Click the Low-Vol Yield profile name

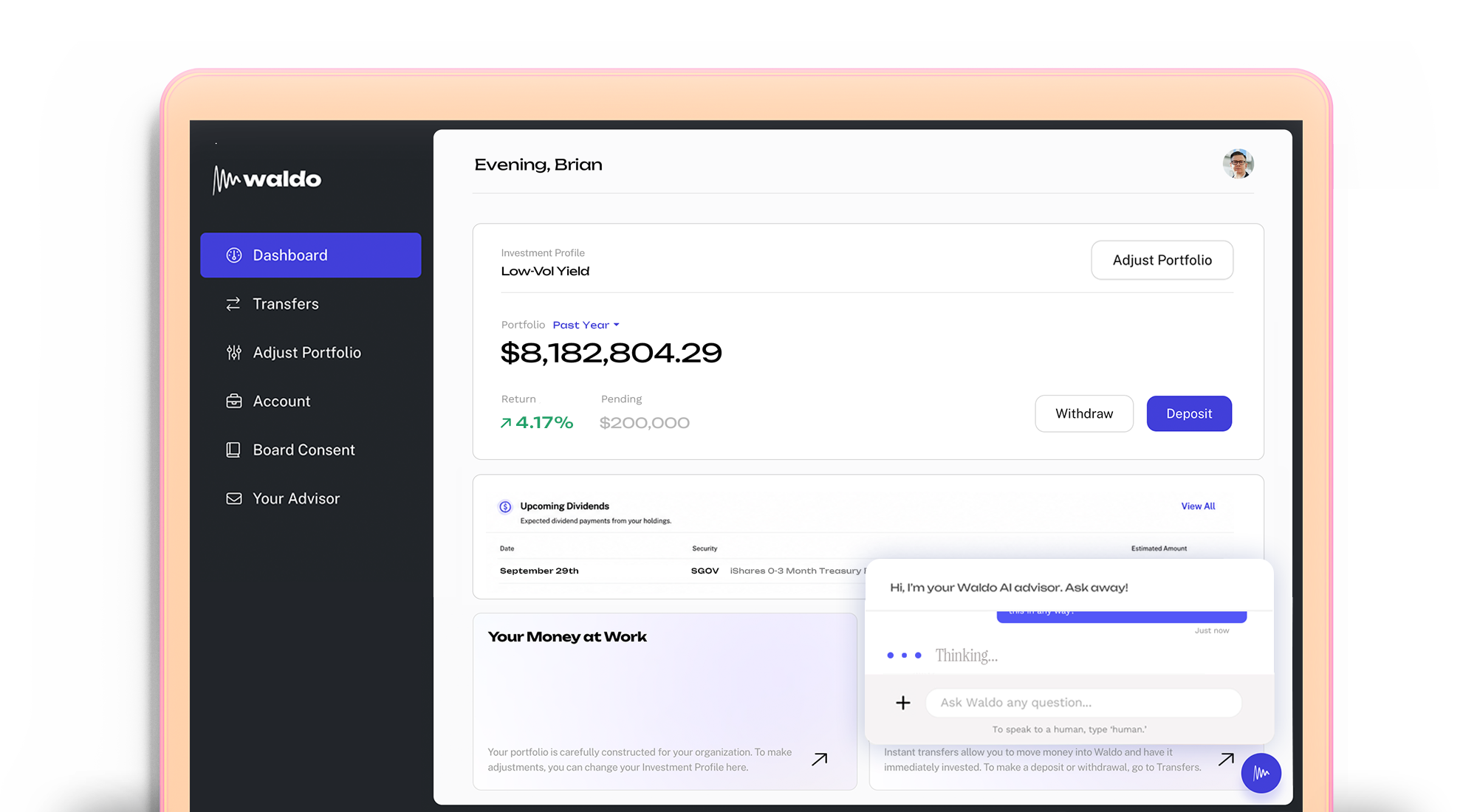545,272
